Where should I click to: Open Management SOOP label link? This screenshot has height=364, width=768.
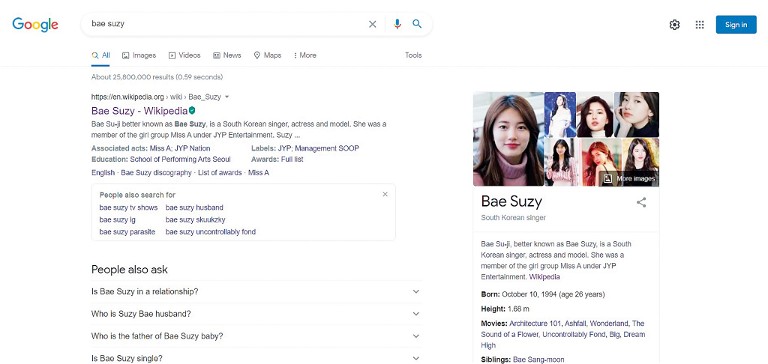click(x=327, y=148)
